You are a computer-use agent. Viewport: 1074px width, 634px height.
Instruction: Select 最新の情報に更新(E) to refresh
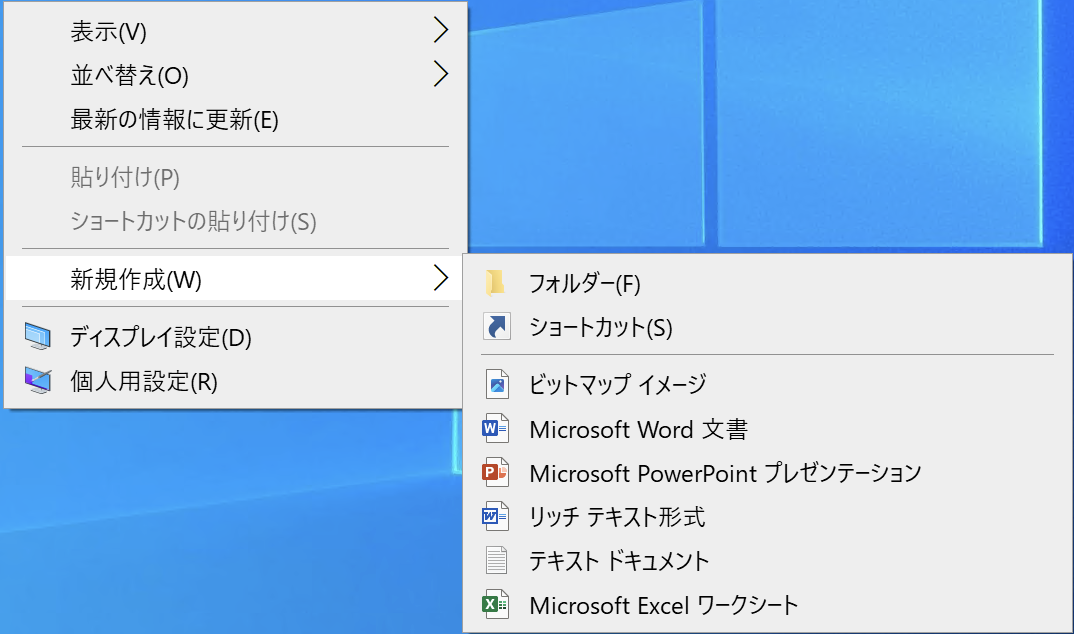174,121
